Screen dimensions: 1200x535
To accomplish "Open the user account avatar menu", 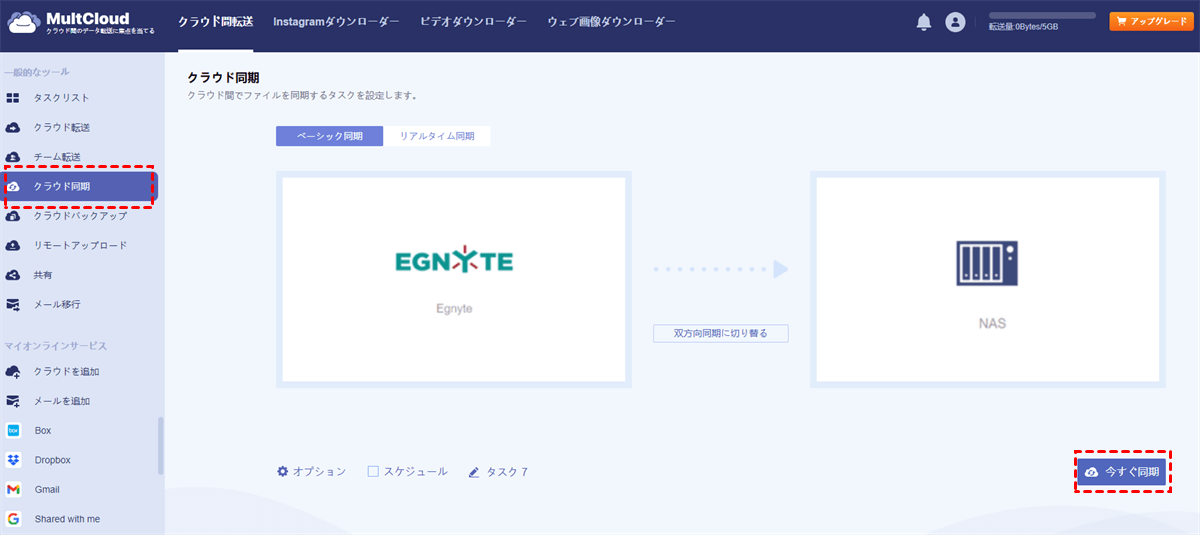I will [x=955, y=22].
